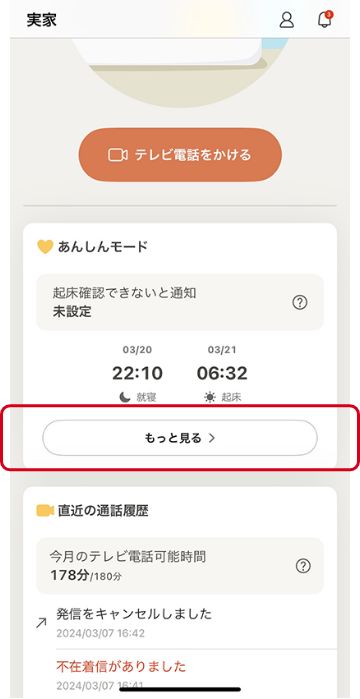The width and height of the screenshot is (360, 699).
Task: Open the 発信をキャンセルしました history entry
Action: click(x=196, y=622)
